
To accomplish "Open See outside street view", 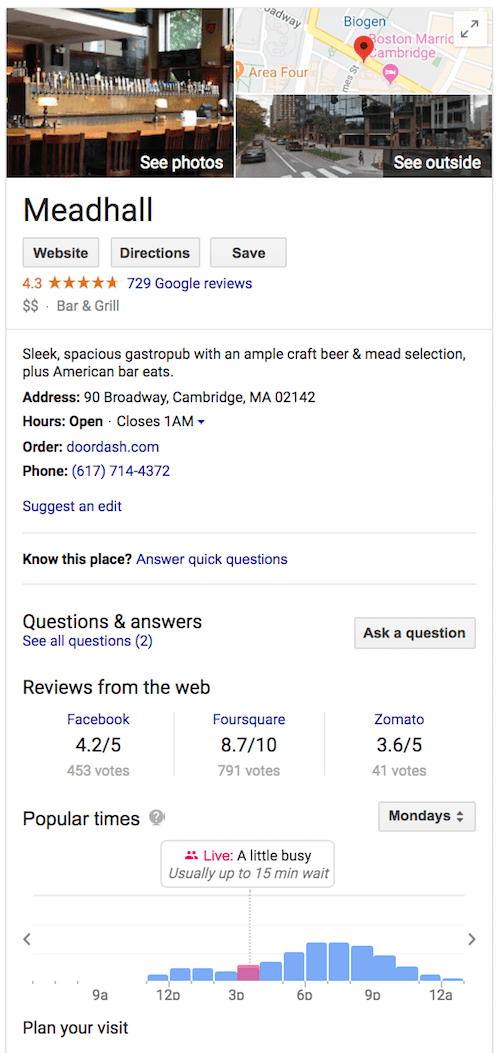I will [364, 136].
